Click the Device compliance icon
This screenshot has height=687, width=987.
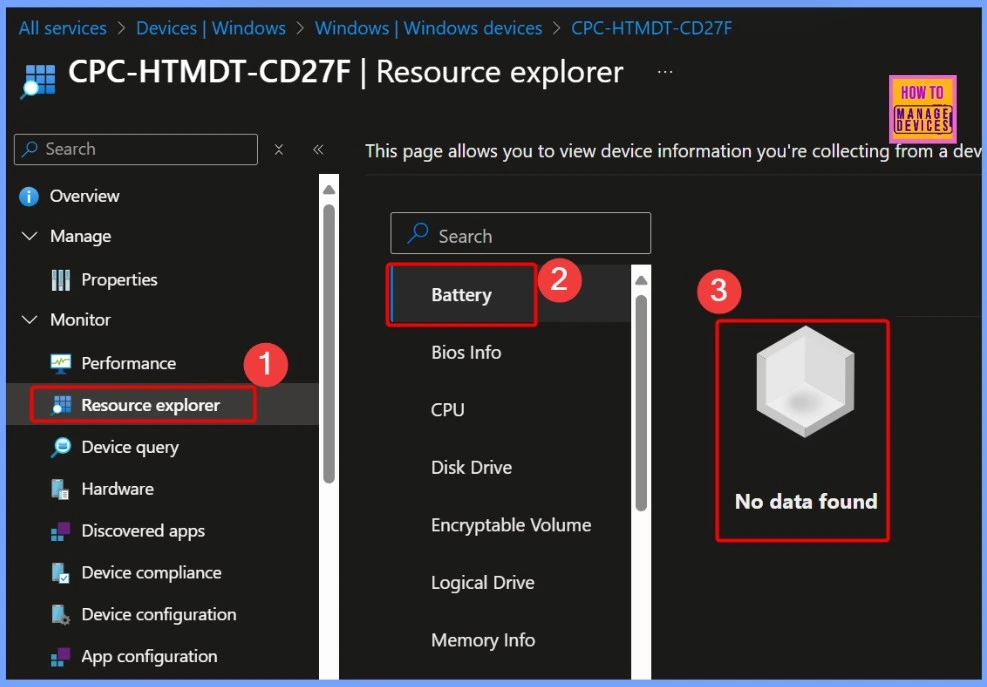60,573
